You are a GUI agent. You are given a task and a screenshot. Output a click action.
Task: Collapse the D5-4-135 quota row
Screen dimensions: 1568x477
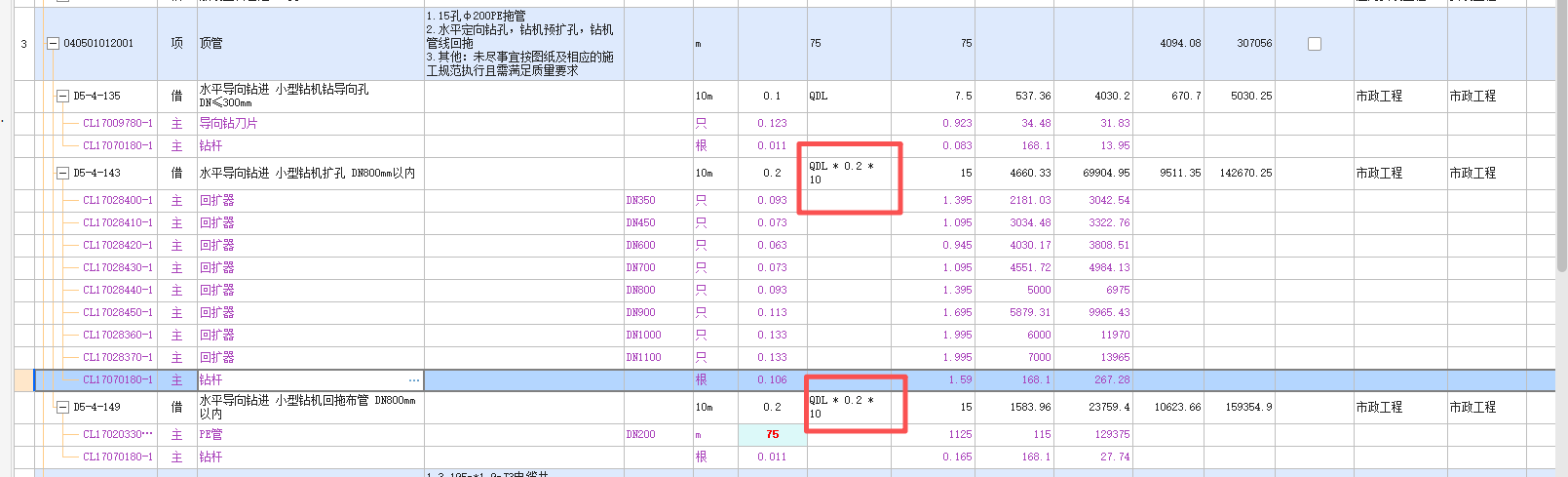click(x=62, y=97)
